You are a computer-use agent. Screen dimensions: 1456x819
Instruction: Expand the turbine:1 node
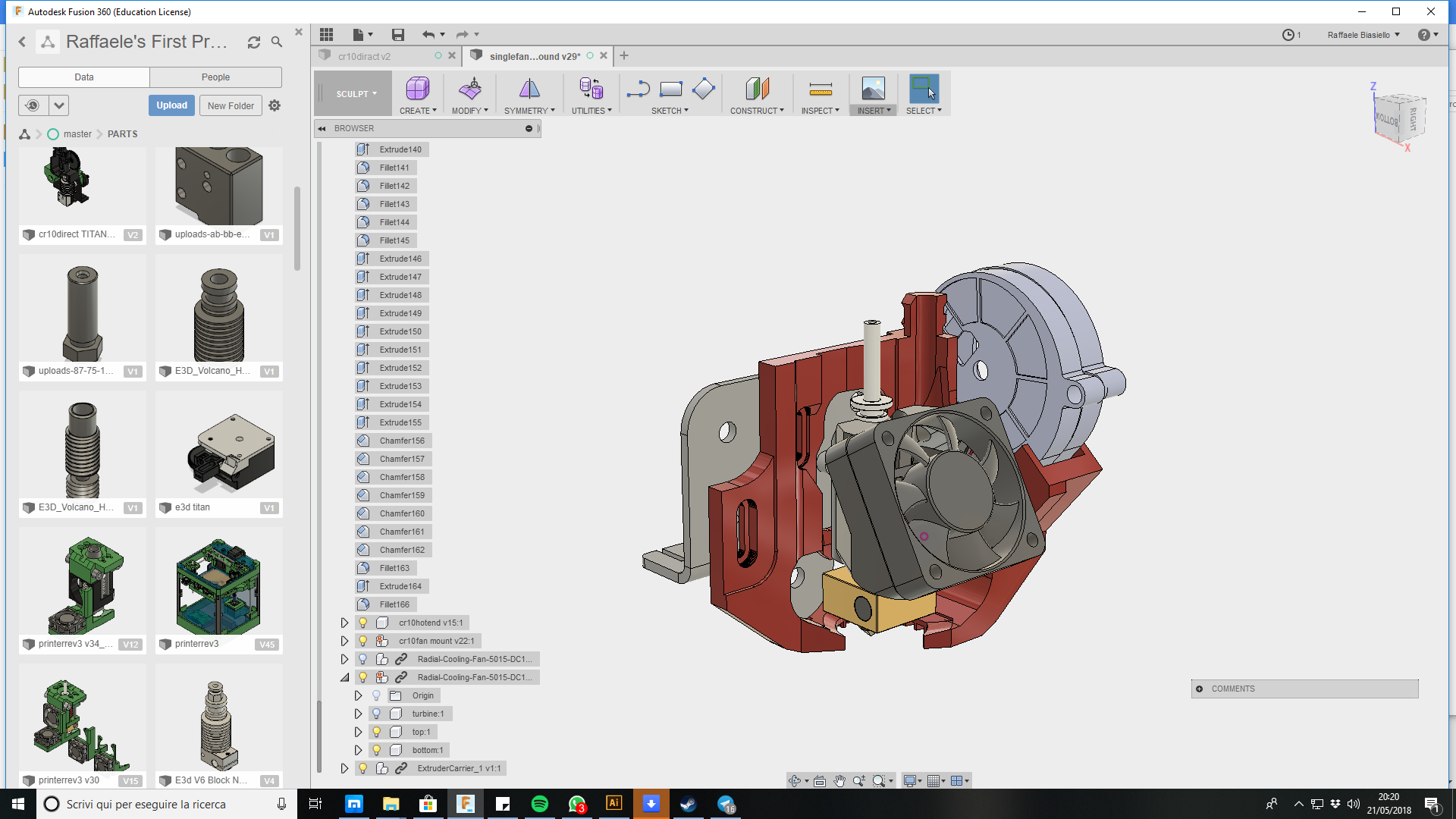tap(358, 714)
